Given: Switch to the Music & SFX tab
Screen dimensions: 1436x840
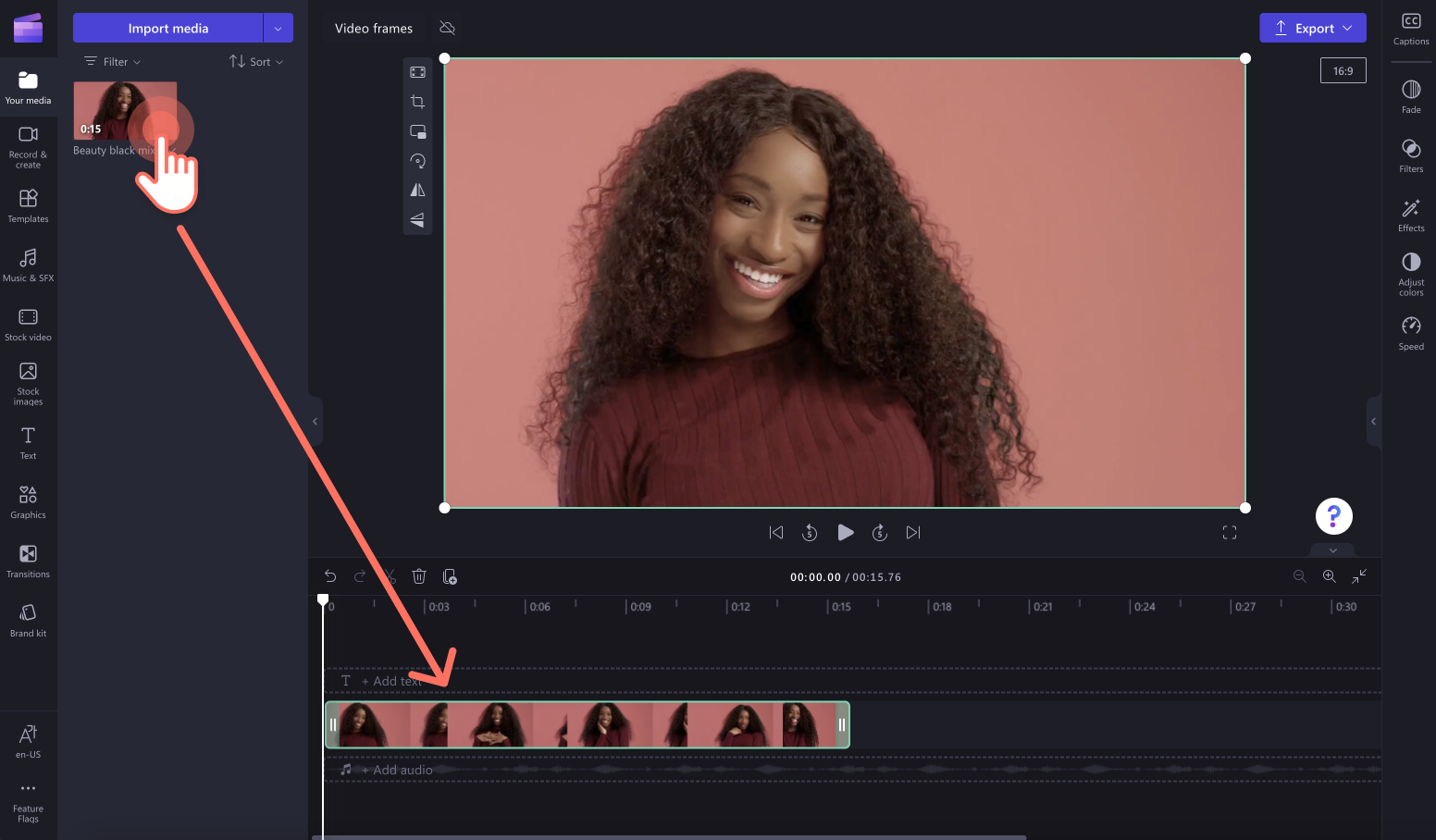Looking at the screenshot, I should coord(29,266).
